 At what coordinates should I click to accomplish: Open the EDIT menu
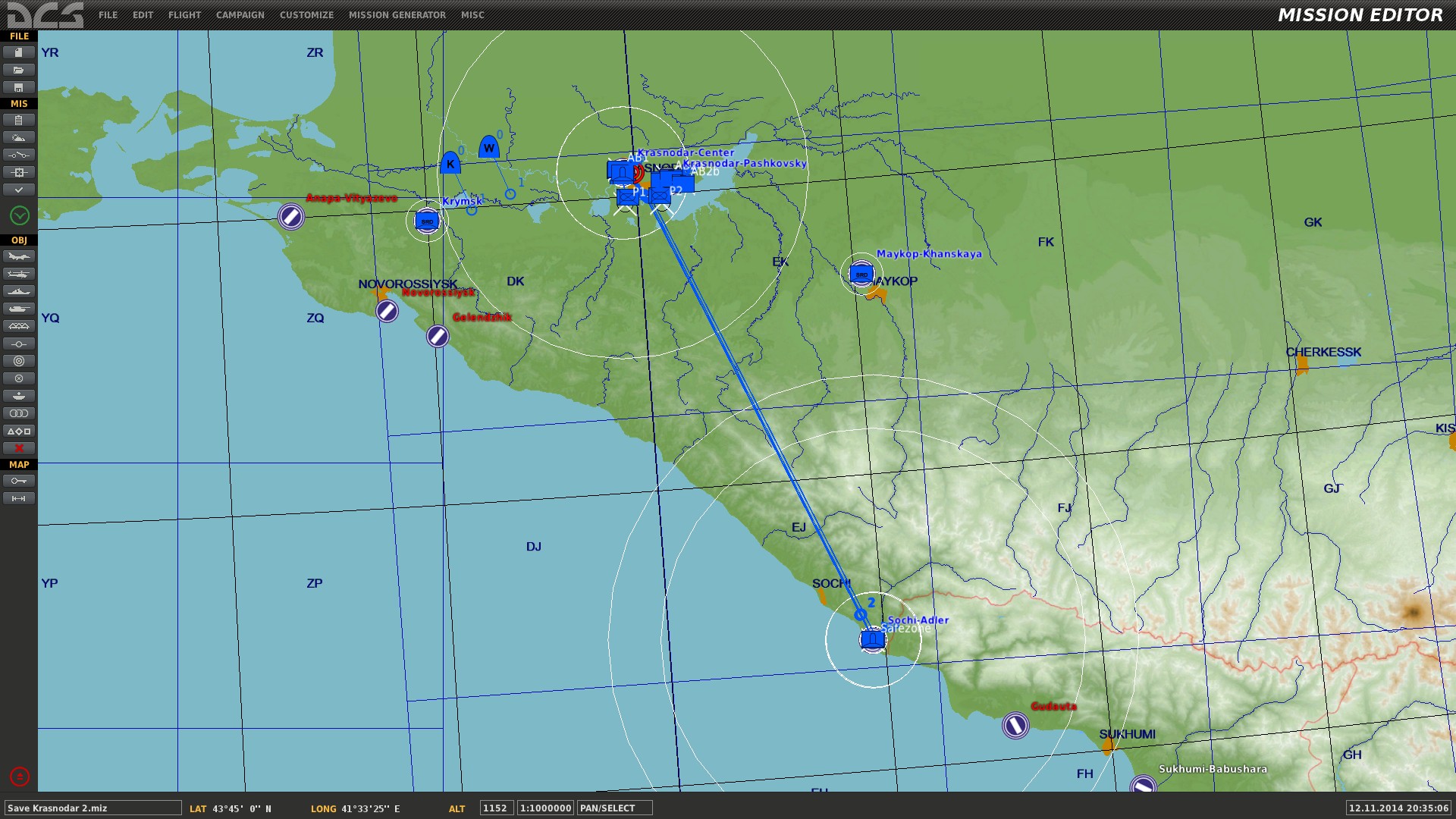143,15
